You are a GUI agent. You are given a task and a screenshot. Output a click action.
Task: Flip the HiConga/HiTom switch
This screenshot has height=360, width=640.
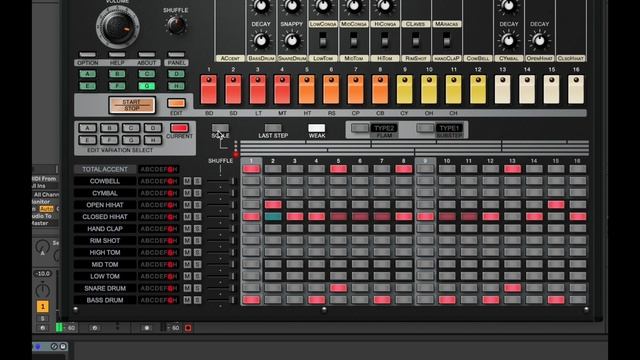click(384, 41)
